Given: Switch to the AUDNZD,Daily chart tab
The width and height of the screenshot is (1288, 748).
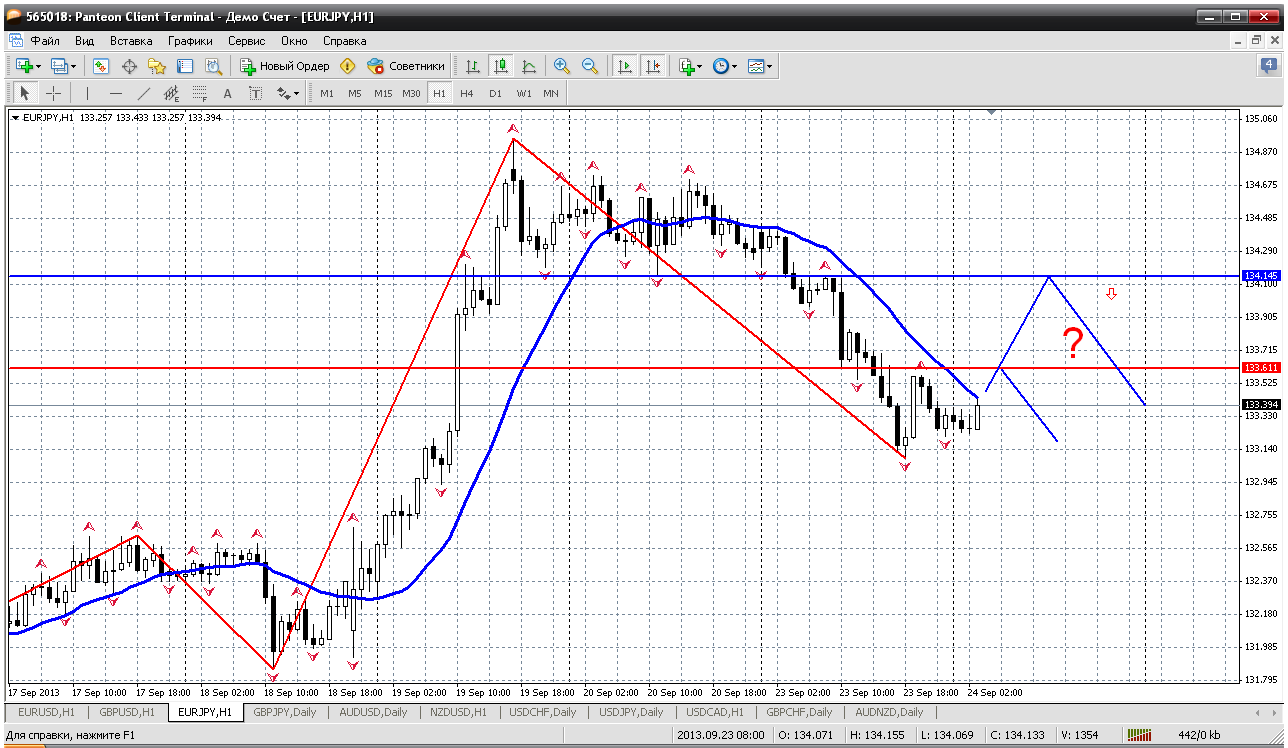Looking at the screenshot, I should (x=887, y=712).
